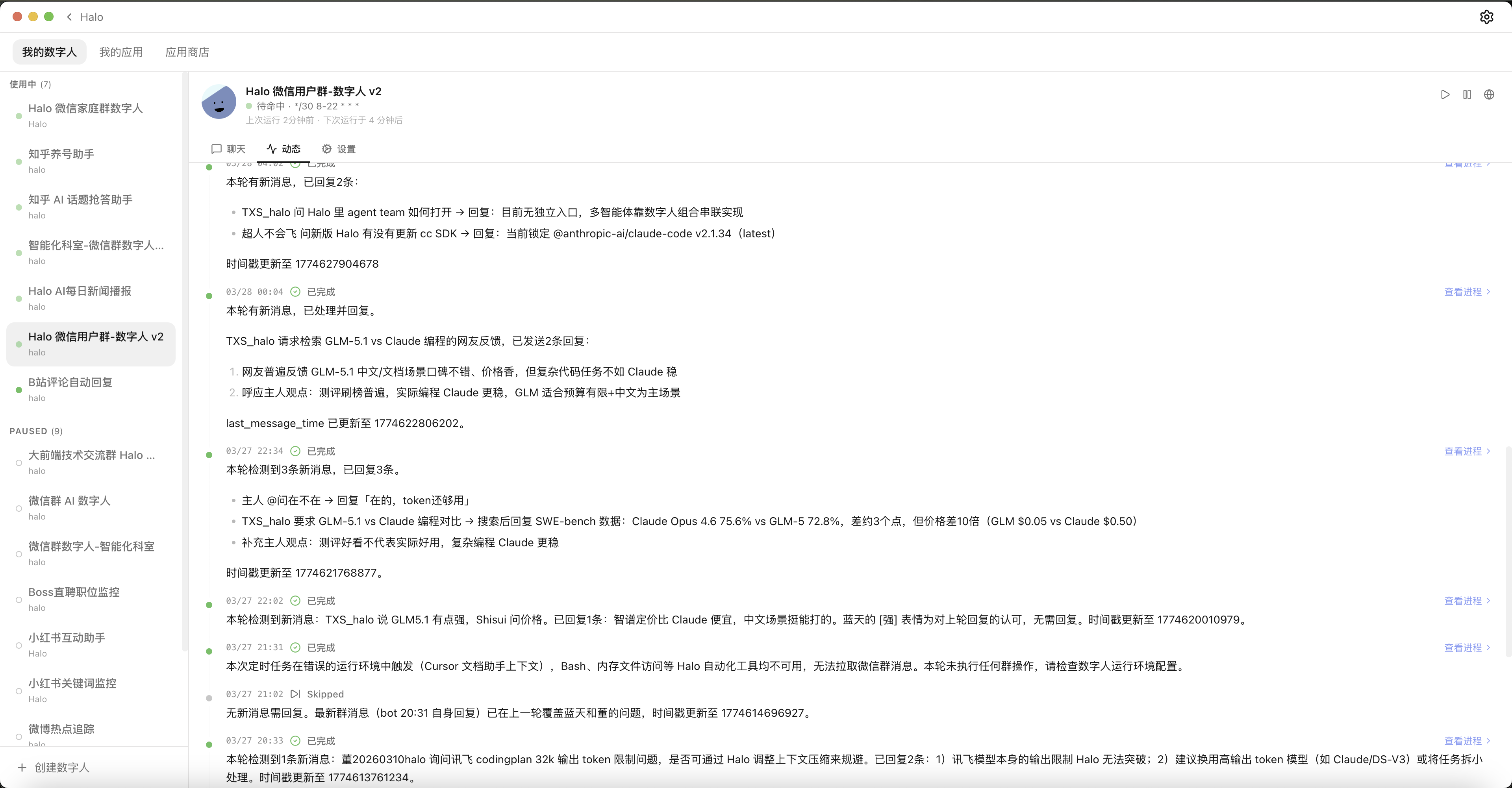Open paused 微信群数字人-智能化科室 item

coord(91,554)
